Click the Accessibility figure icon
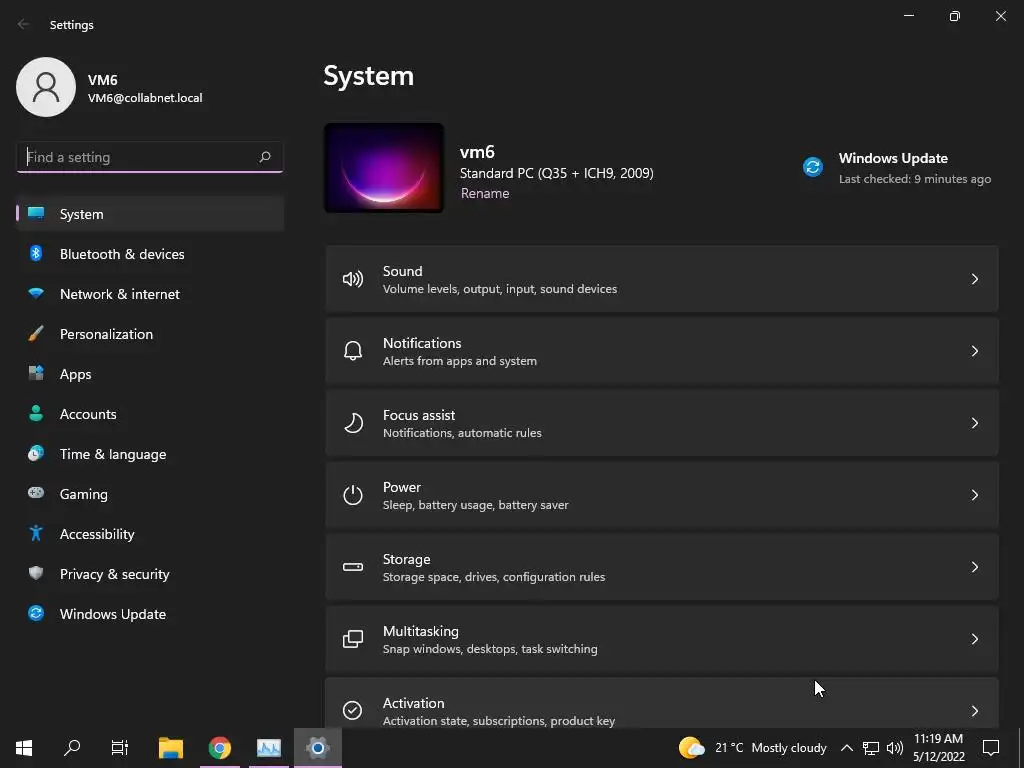 (36, 533)
